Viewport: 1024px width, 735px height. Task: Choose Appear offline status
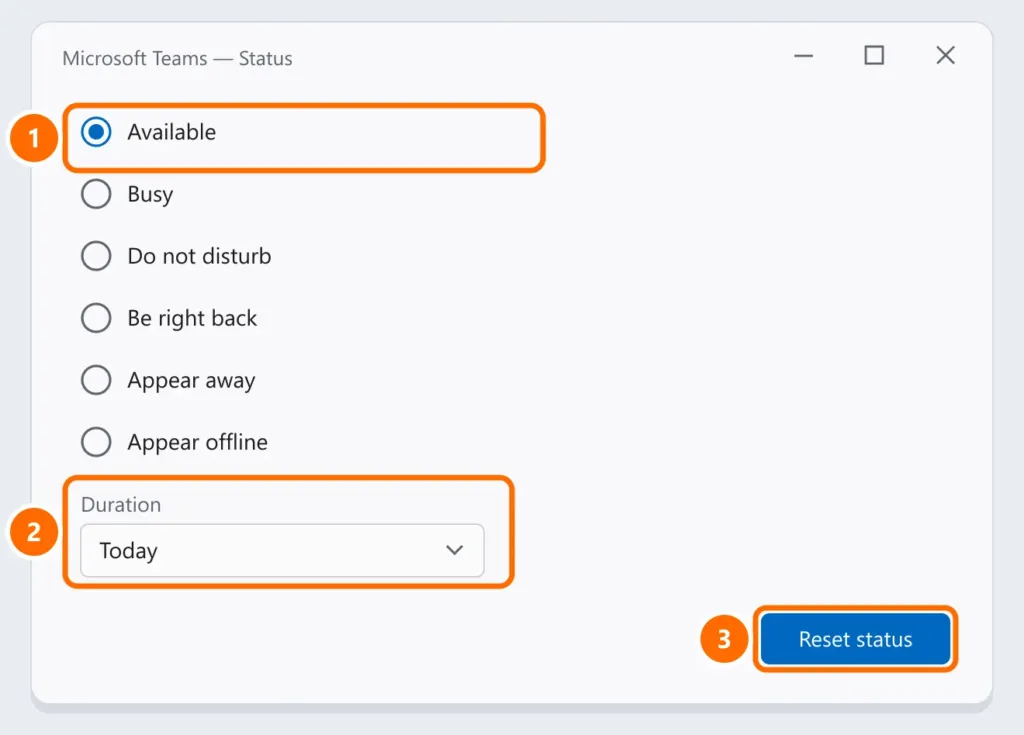[x=96, y=442]
